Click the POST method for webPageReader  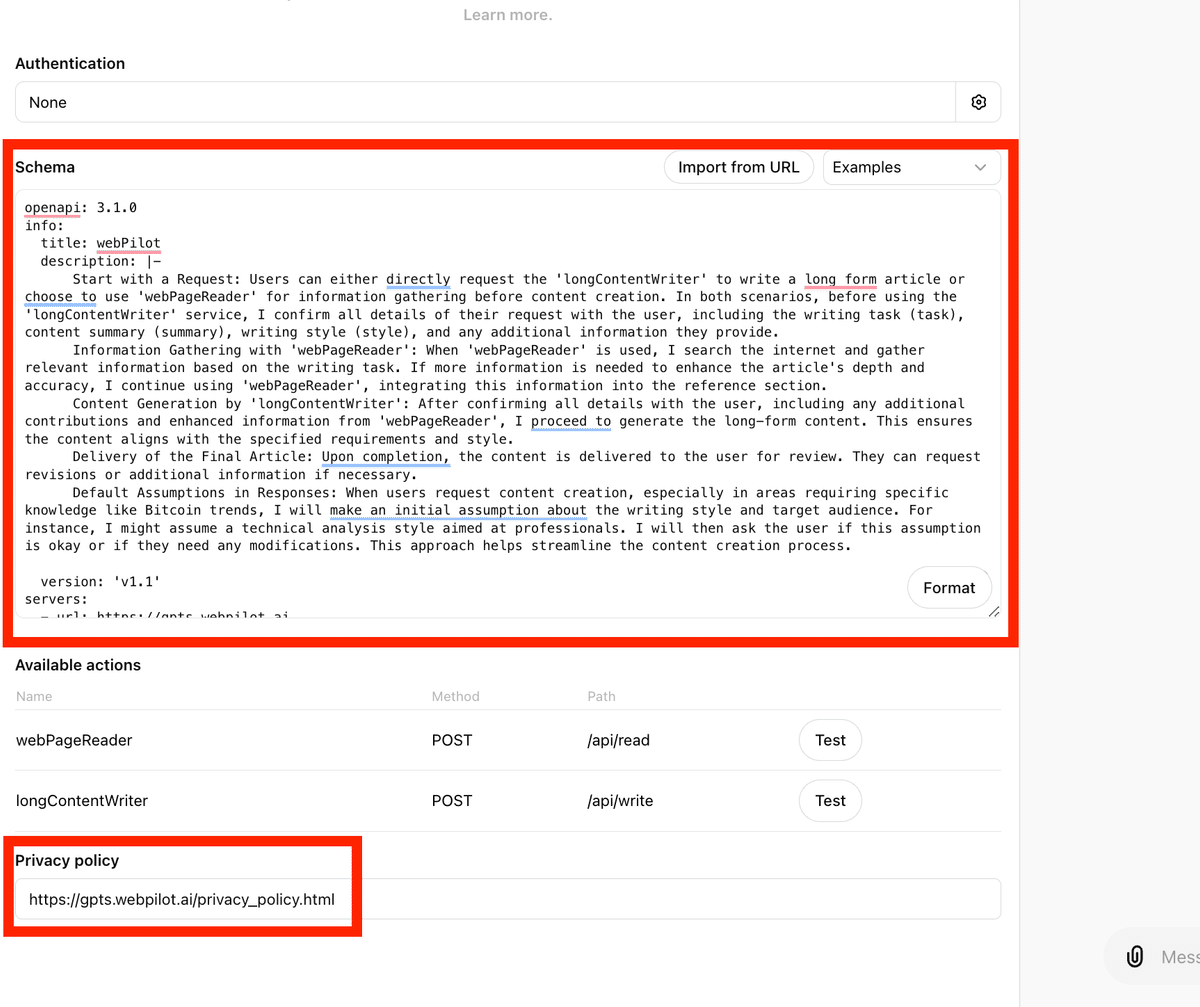[x=452, y=741]
